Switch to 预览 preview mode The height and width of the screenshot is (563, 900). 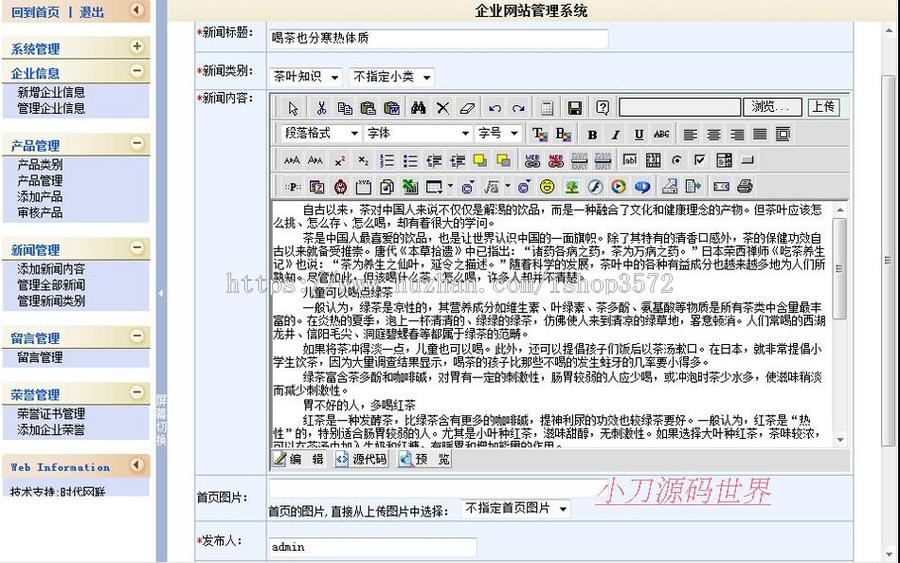coord(425,459)
